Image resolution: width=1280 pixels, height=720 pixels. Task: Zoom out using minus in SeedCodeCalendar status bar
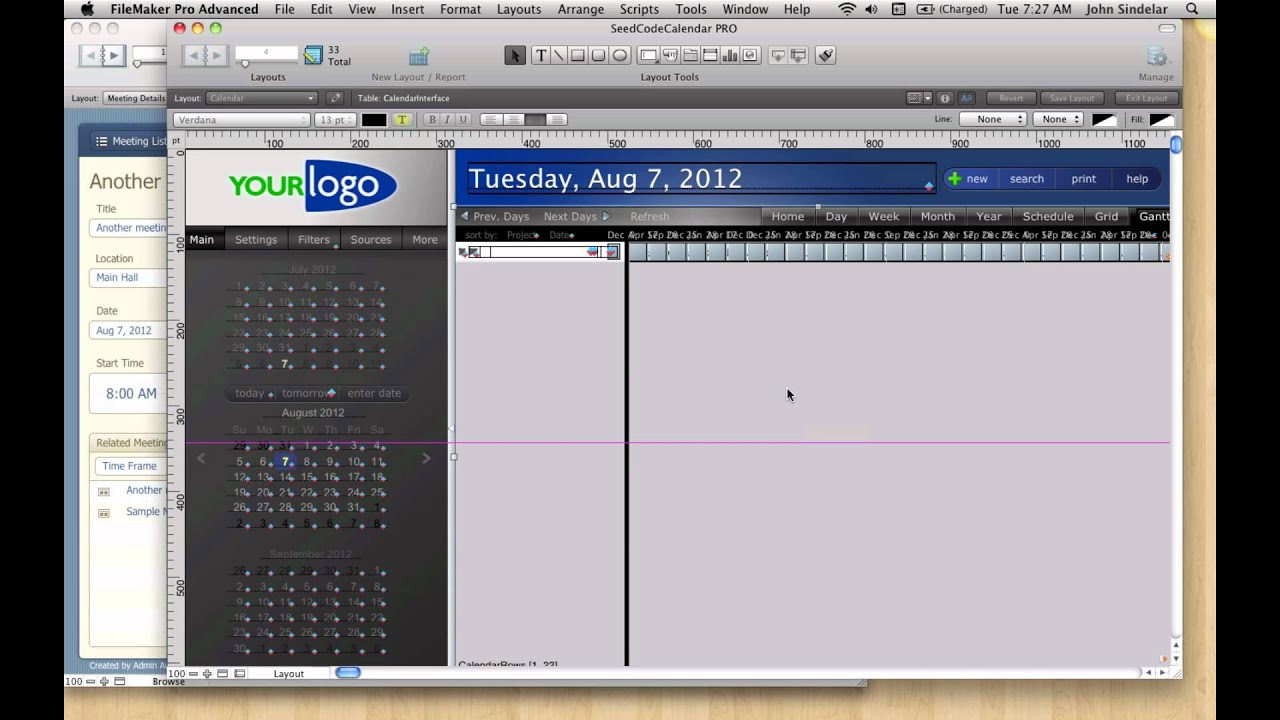[193, 673]
